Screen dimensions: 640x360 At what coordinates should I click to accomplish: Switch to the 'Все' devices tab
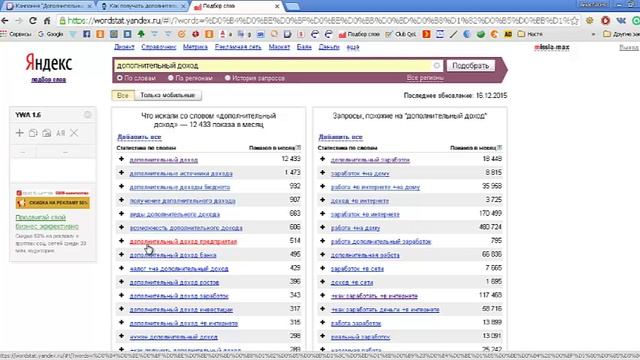pos(122,95)
